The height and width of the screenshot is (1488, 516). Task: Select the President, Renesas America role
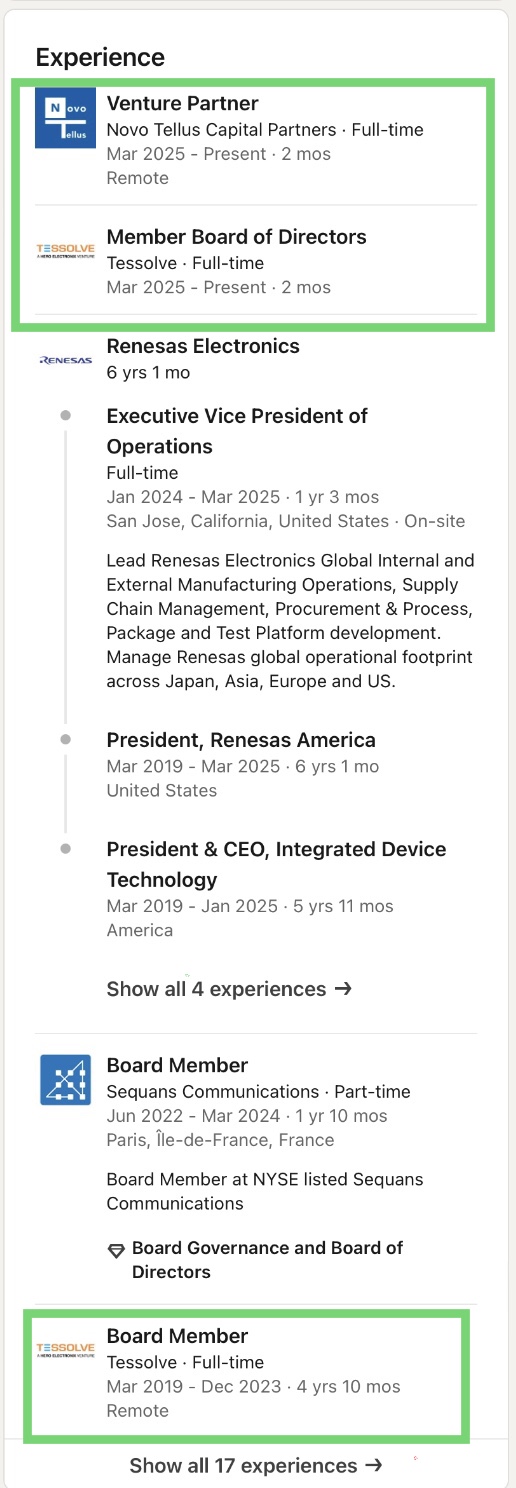pos(241,740)
